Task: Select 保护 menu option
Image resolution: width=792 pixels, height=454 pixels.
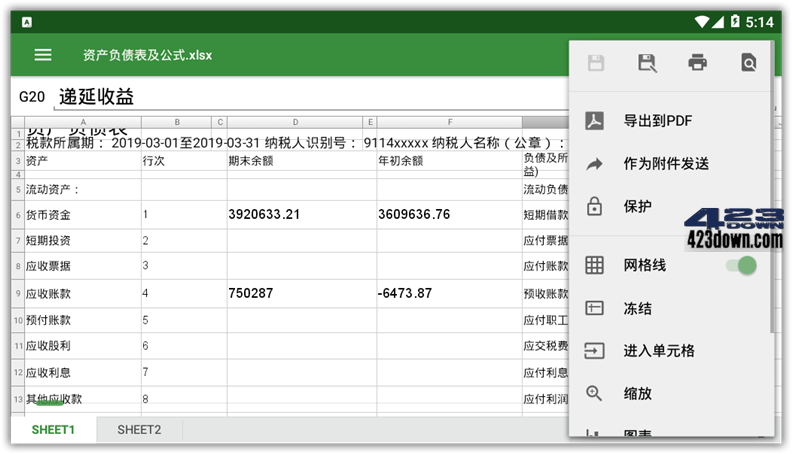Action: [637, 206]
